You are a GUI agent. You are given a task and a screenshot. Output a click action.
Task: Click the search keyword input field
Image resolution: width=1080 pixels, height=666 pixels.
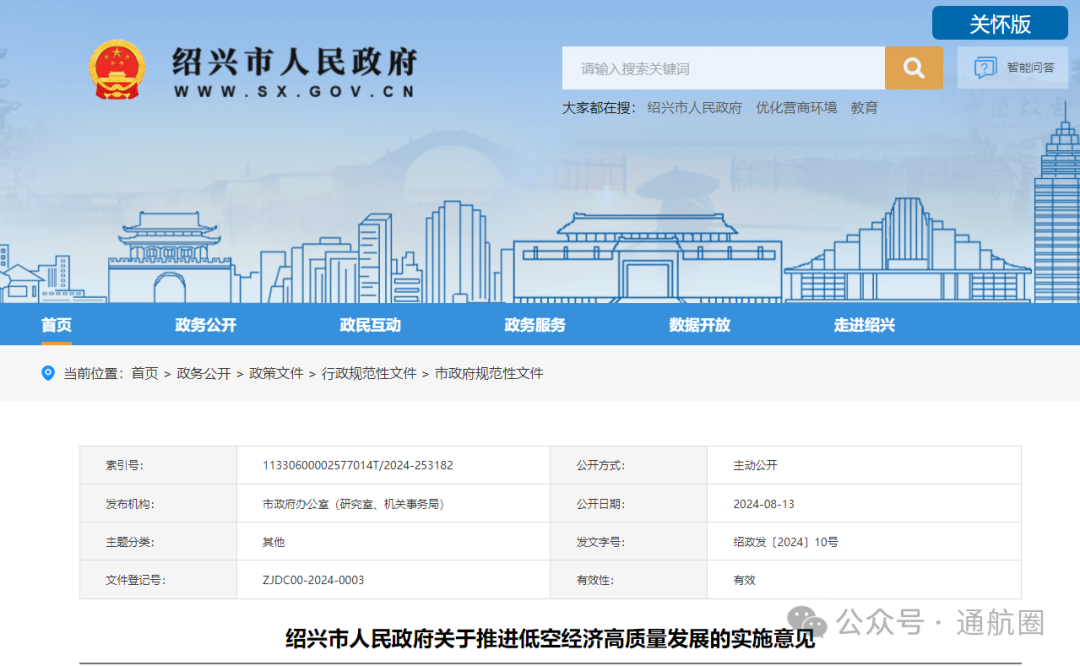pos(723,68)
